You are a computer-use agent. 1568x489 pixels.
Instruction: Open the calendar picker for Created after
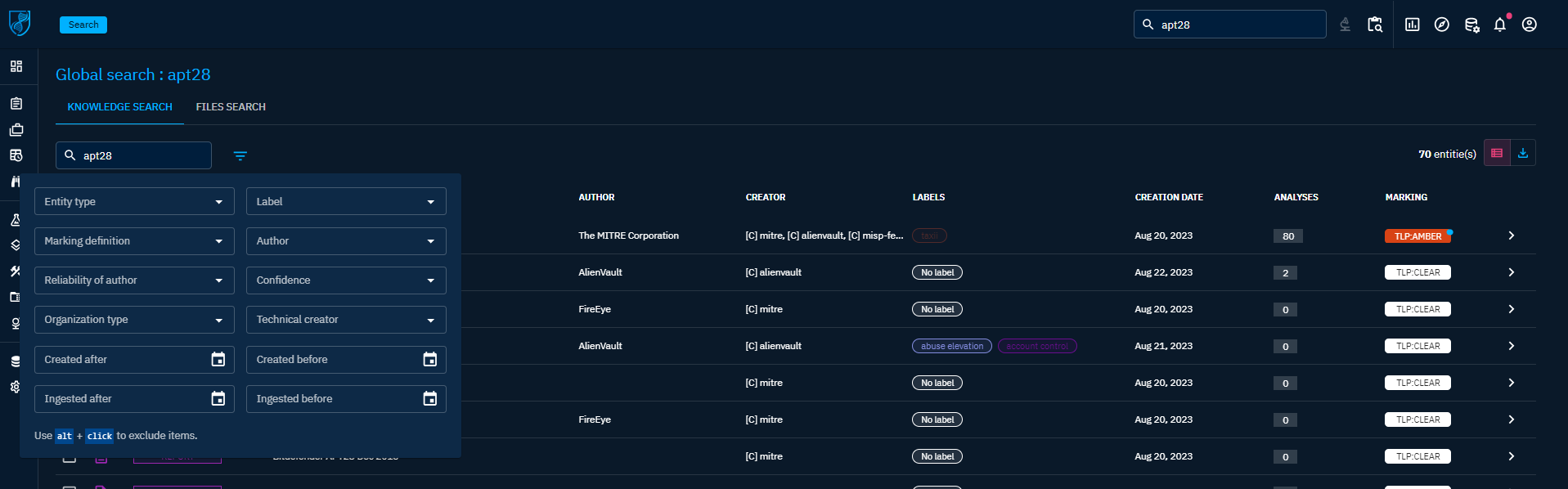click(218, 360)
